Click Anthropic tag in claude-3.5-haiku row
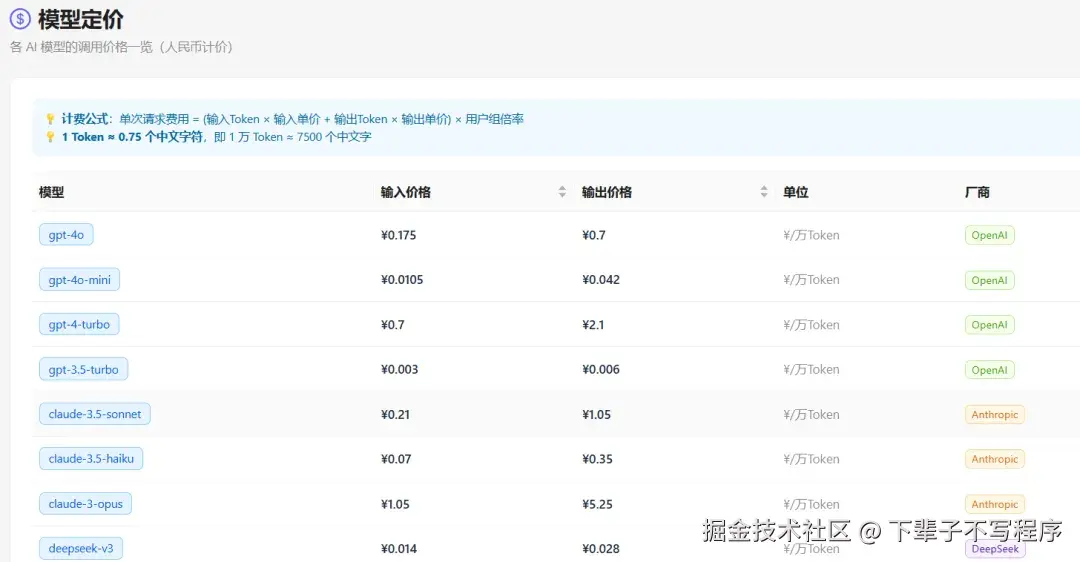 point(995,459)
